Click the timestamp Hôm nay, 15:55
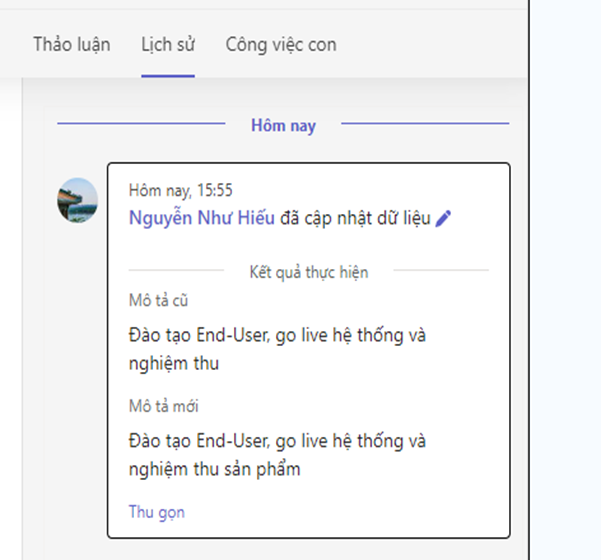Image resolution: width=601 pixels, height=560 pixels. coord(180,190)
